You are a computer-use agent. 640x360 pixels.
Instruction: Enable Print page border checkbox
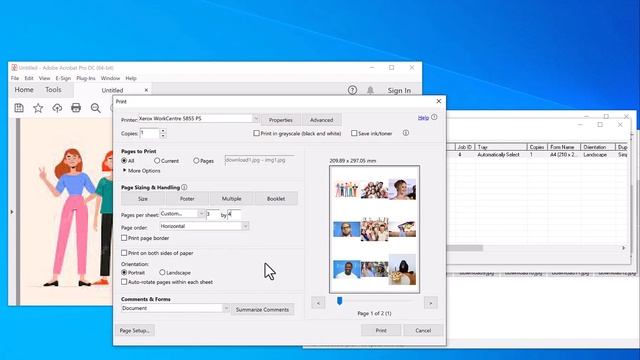124,238
